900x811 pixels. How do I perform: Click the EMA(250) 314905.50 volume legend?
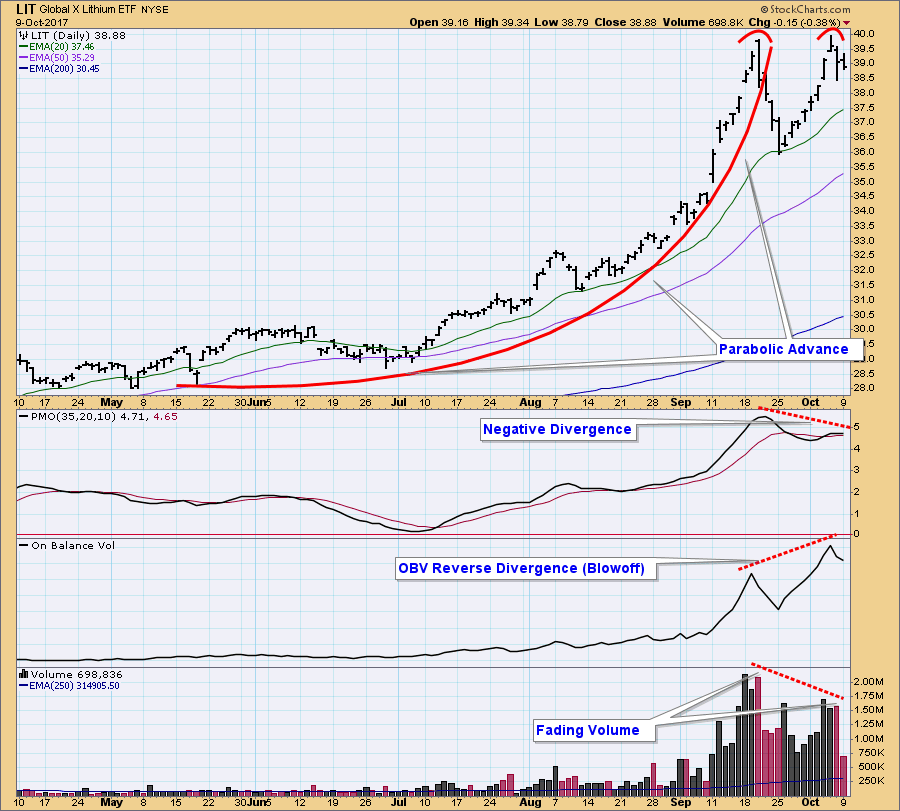pyautogui.click(x=69, y=685)
